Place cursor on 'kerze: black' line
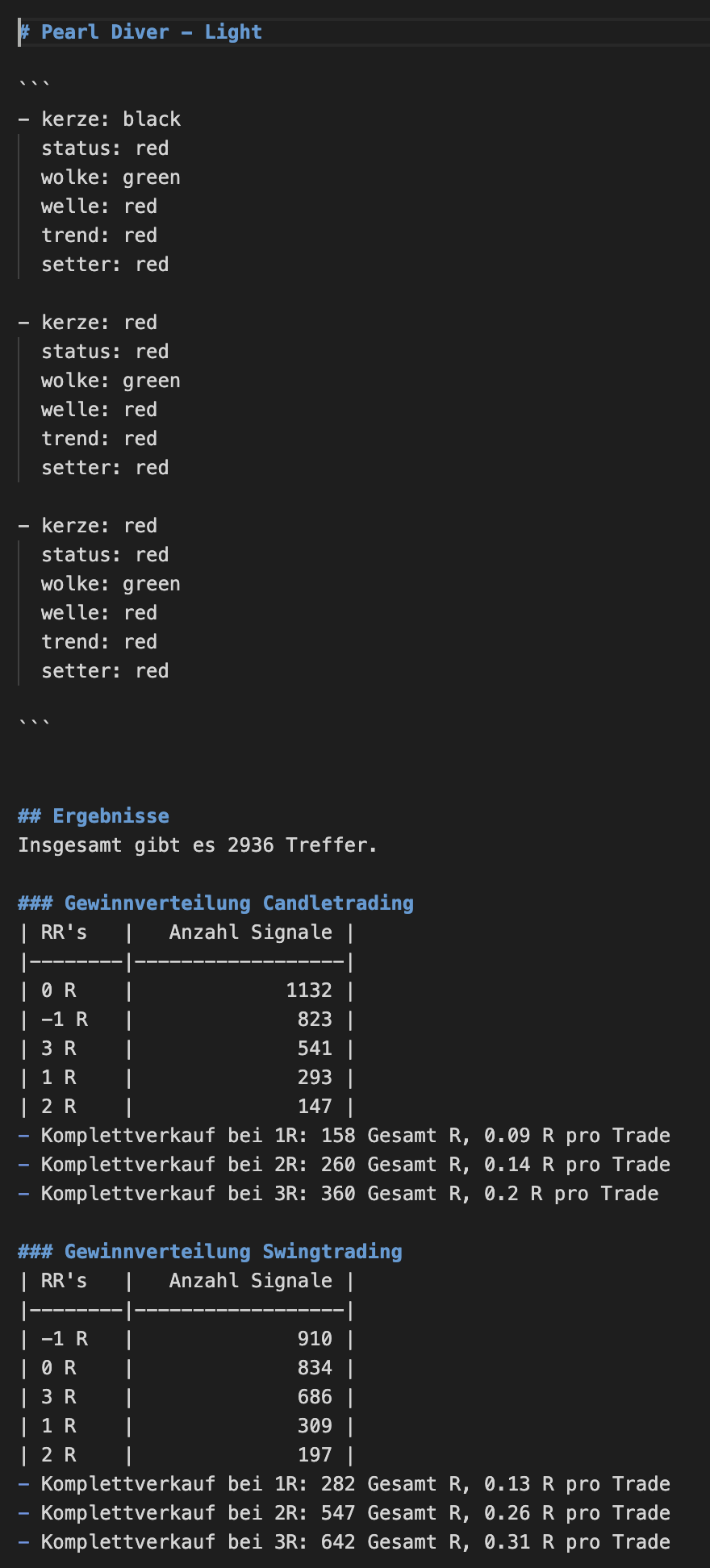The width and height of the screenshot is (710, 1568). coord(111,119)
